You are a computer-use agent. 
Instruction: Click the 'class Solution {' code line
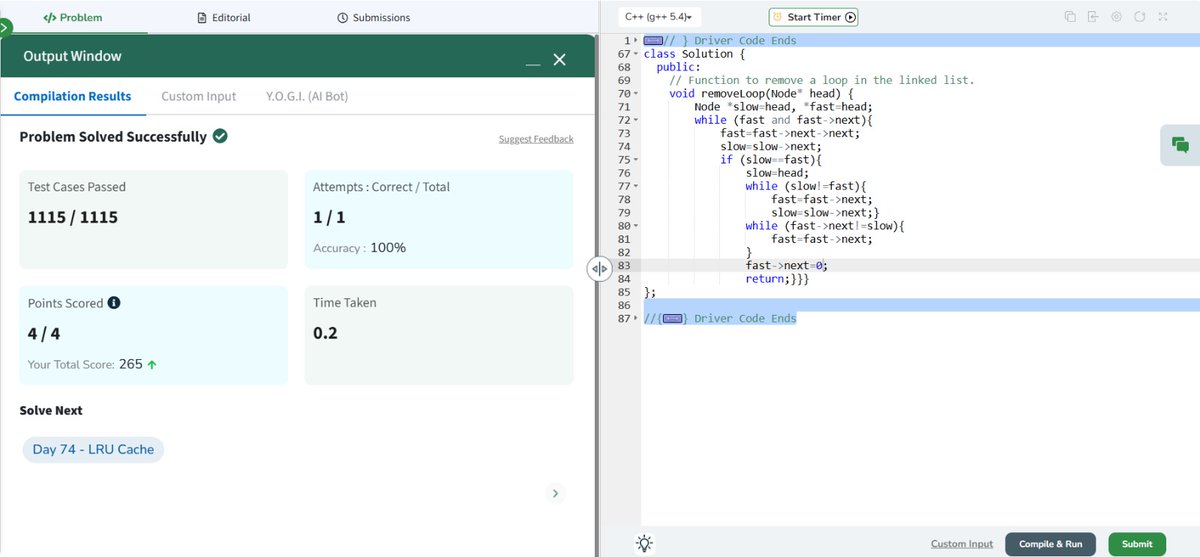pos(694,53)
